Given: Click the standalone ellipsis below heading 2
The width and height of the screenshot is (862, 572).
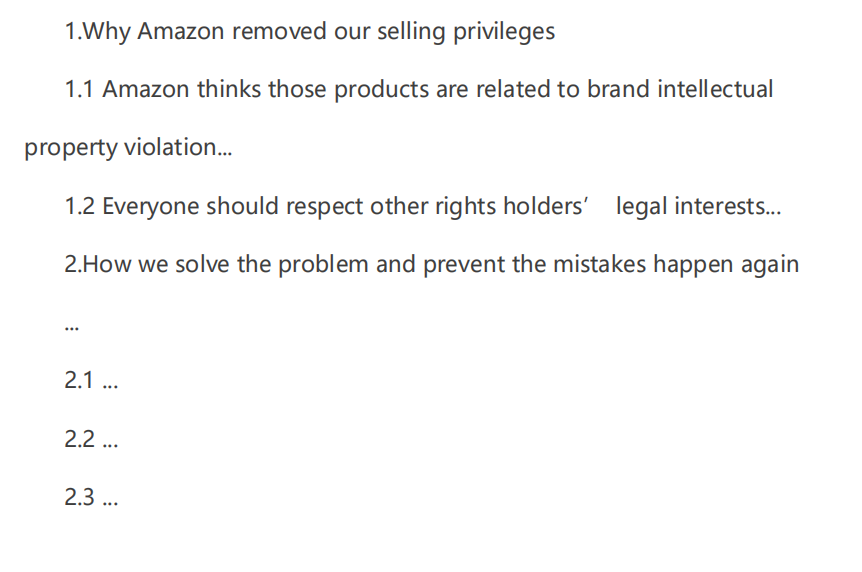Looking at the screenshot, I should pyautogui.click(x=72, y=328).
